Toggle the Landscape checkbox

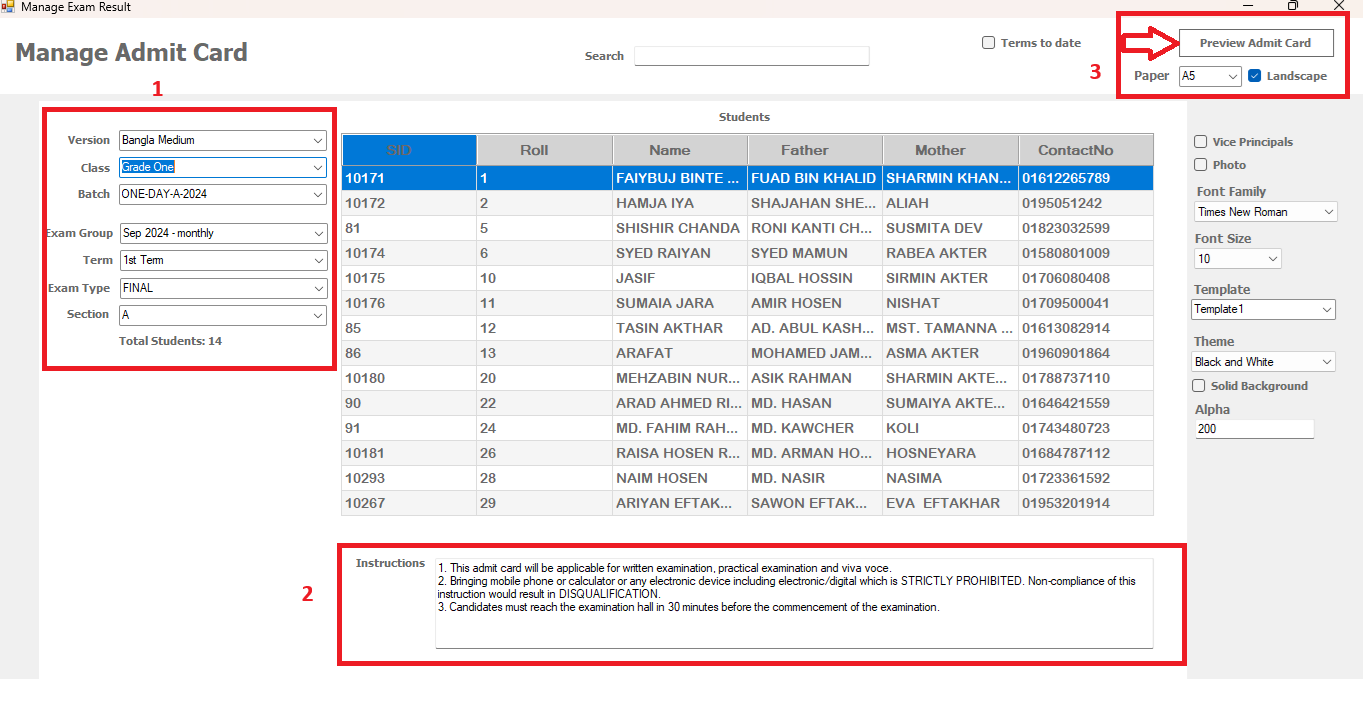tap(1254, 76)
